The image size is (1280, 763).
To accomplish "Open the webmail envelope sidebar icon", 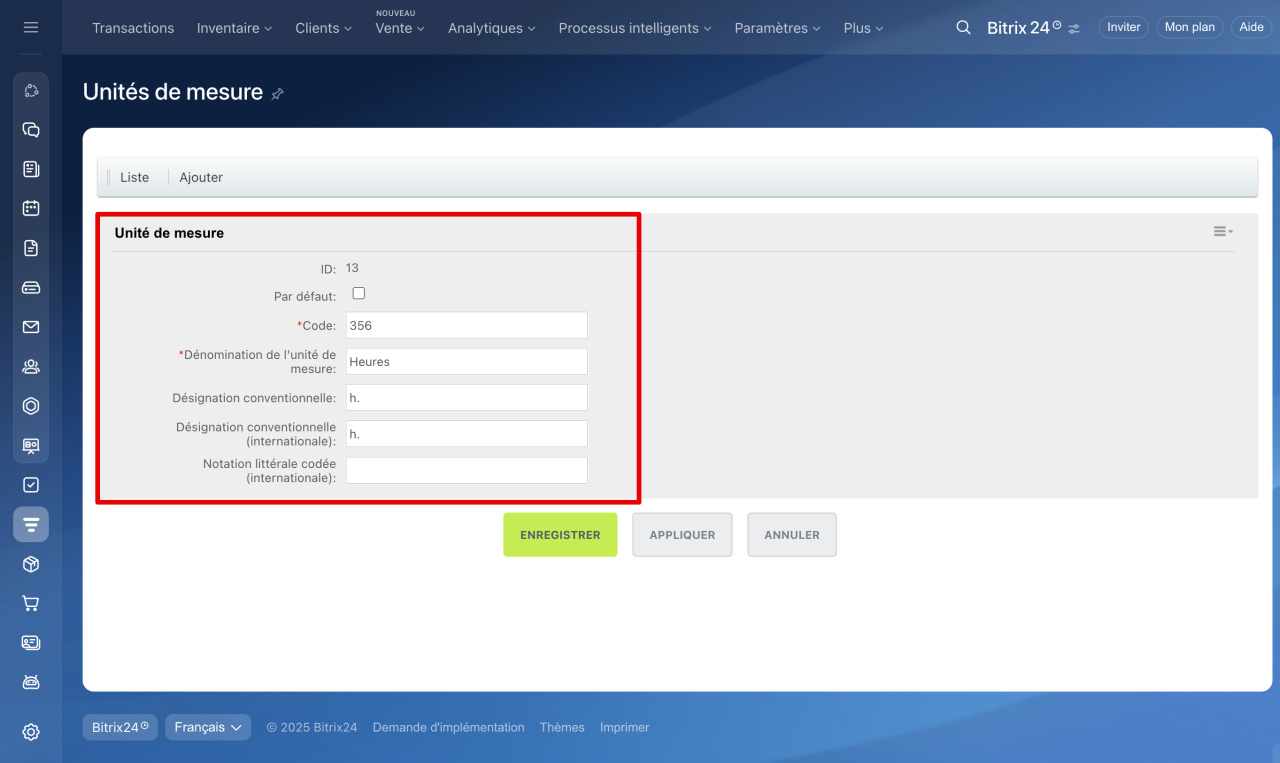I will [x=31, y=327].
